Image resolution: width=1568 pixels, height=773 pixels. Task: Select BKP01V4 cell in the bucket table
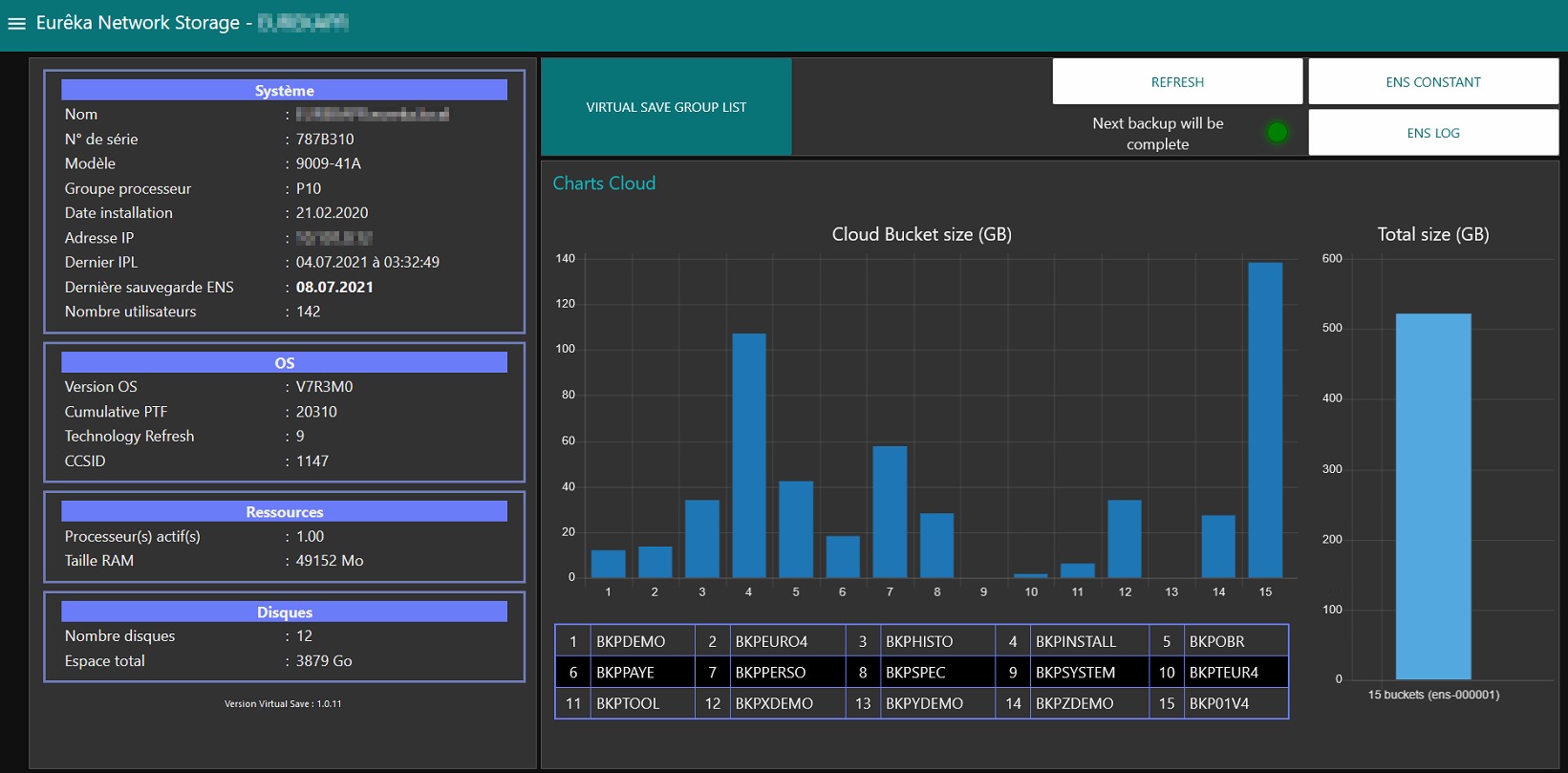click(1219, 703)
